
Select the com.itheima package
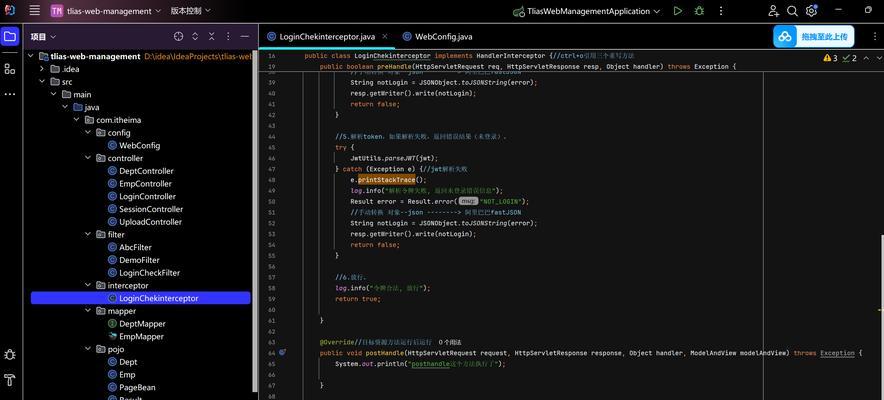[x=113, y=120]
